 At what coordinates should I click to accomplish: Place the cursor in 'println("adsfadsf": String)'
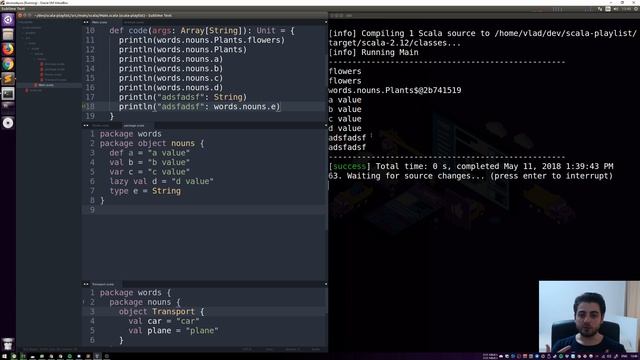(x=183, y=97)
